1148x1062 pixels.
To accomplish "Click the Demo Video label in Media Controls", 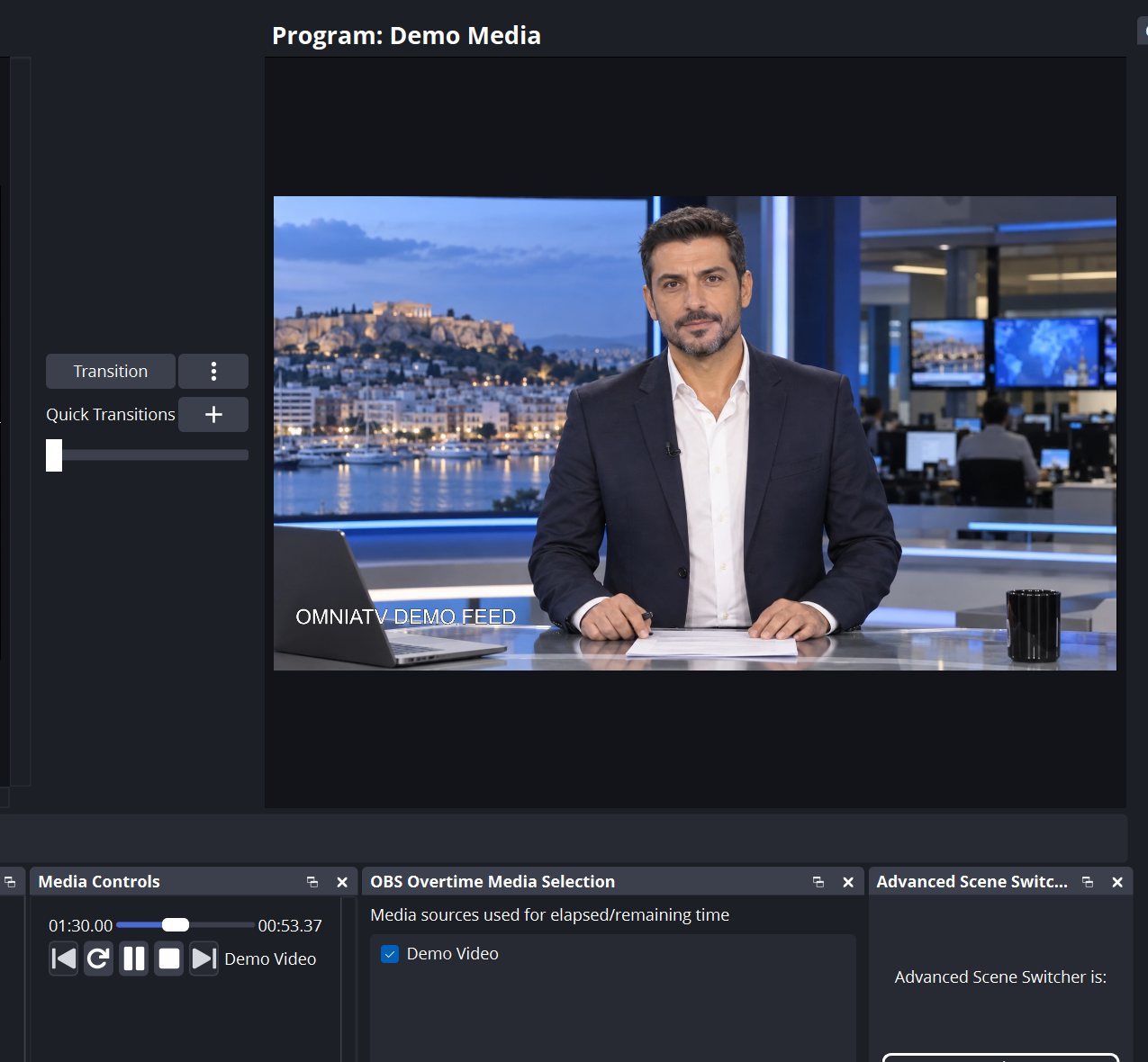I will tap(270, 958).
